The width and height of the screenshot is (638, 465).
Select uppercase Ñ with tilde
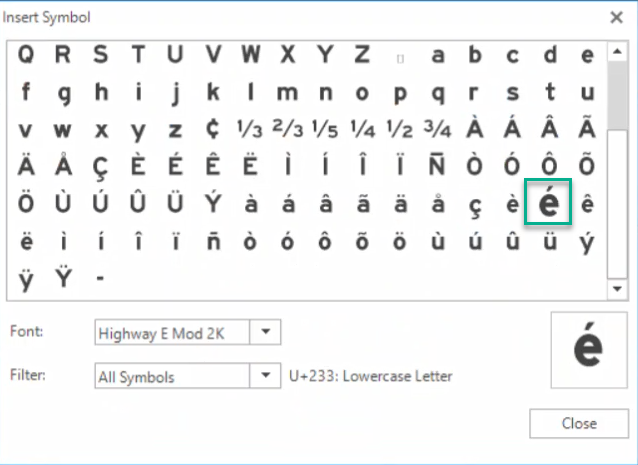point(437,166)
